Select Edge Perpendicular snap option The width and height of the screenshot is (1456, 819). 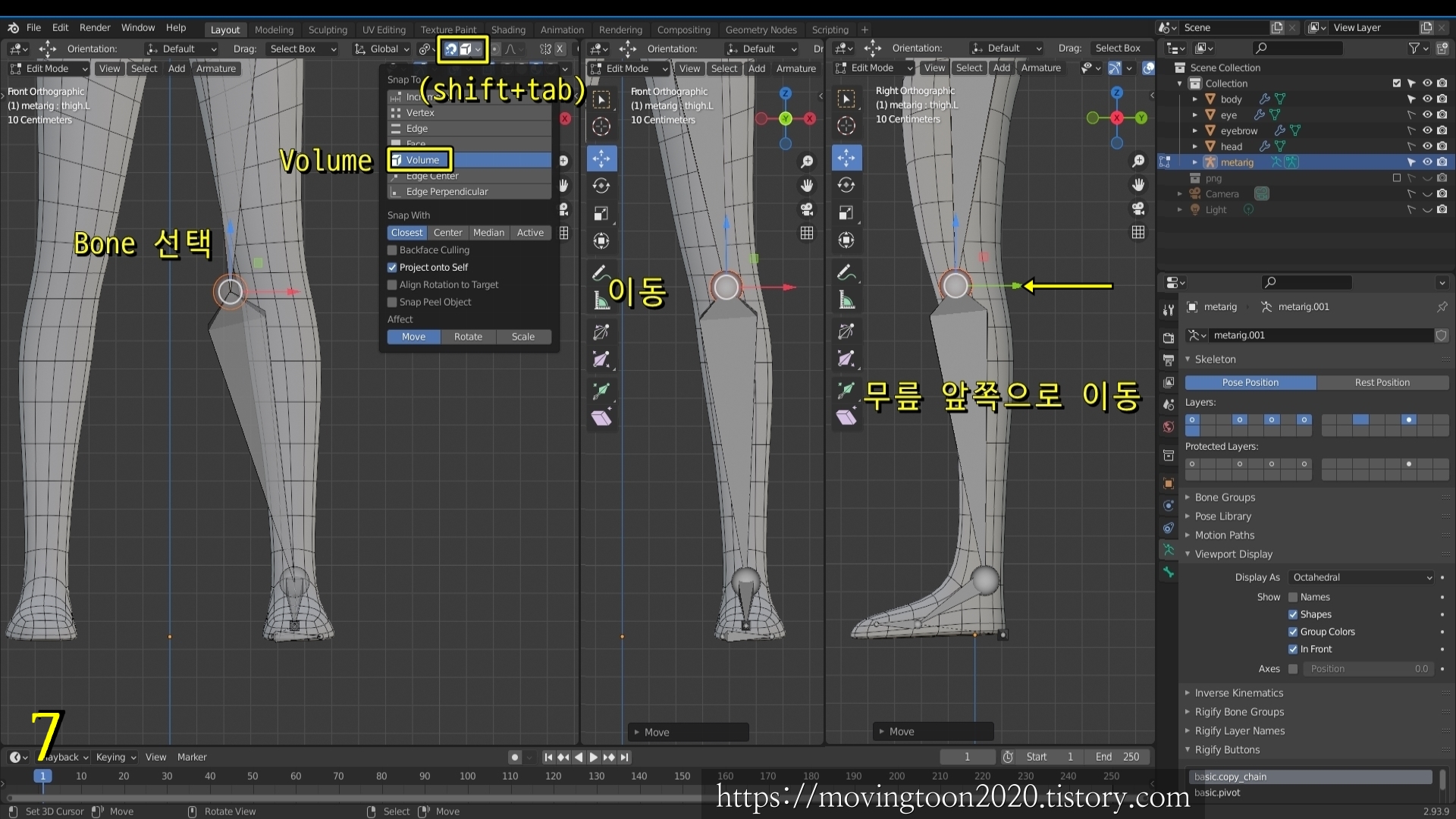click(x=469, y=192)
